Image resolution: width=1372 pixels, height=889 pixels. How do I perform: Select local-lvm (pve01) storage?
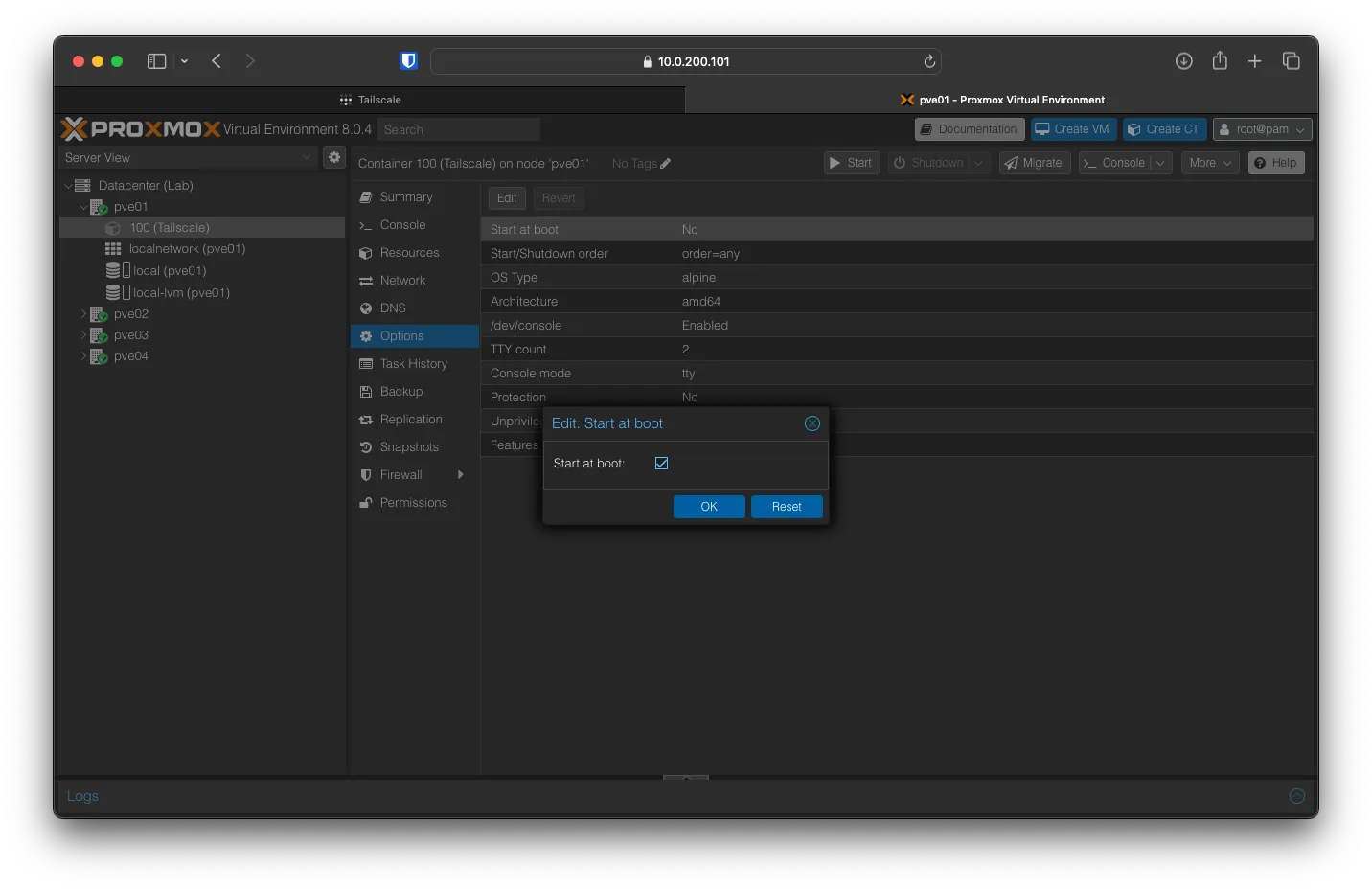[180, 292]
